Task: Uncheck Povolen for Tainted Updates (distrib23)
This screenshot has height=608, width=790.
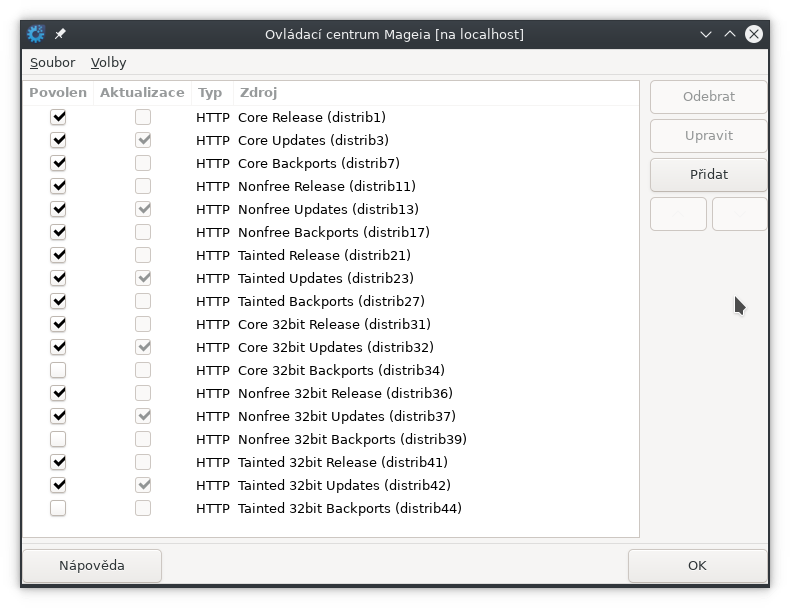Action: point(58,278)
